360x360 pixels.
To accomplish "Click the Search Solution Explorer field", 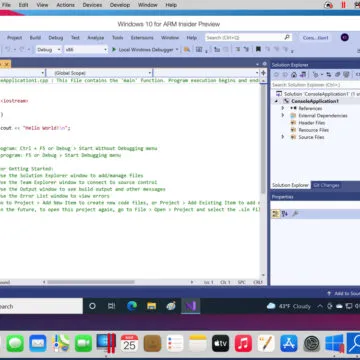I will [315, 85].
